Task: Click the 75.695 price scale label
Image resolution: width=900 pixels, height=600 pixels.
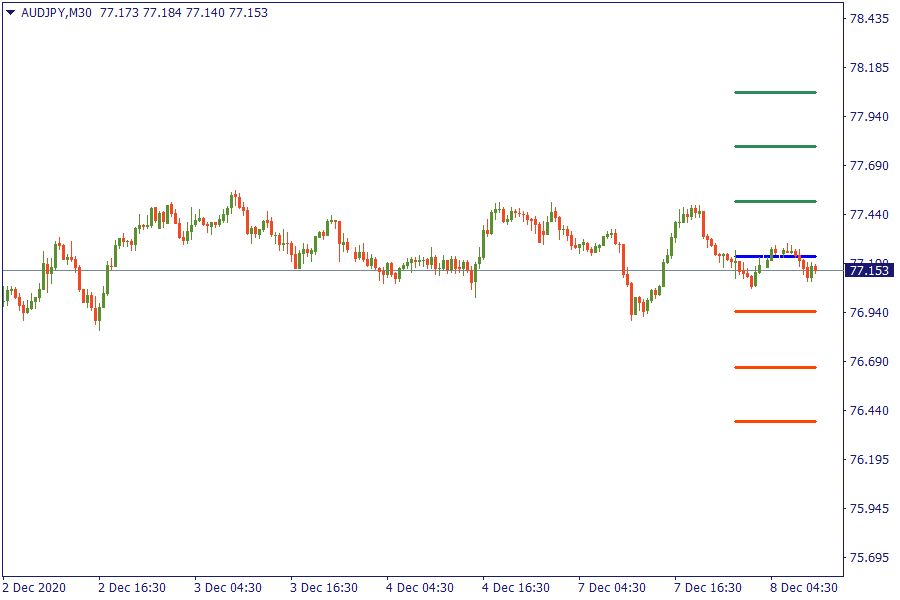Action: tap(869, 558)
